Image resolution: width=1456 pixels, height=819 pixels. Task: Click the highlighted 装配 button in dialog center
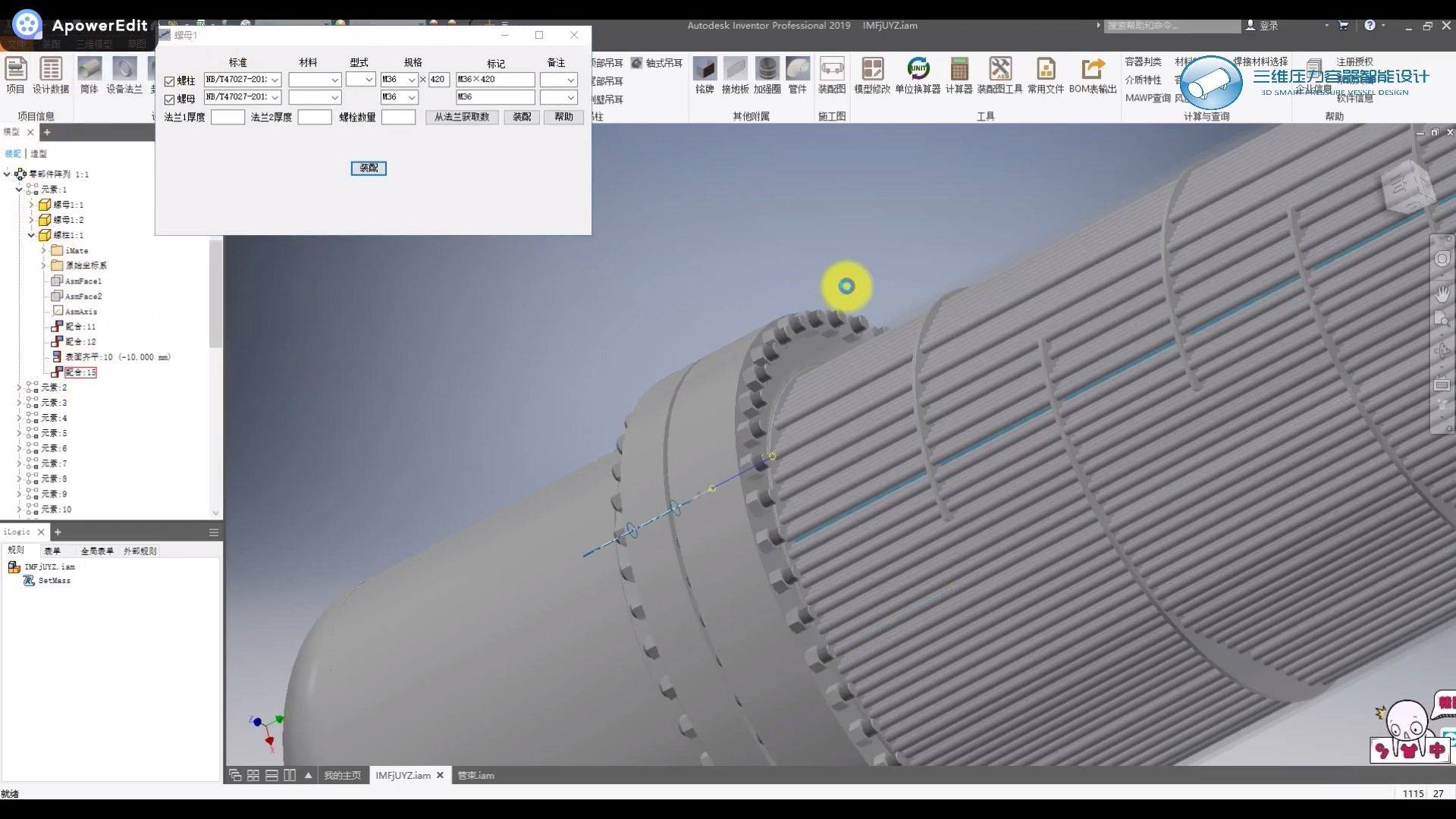coord(369,168)
